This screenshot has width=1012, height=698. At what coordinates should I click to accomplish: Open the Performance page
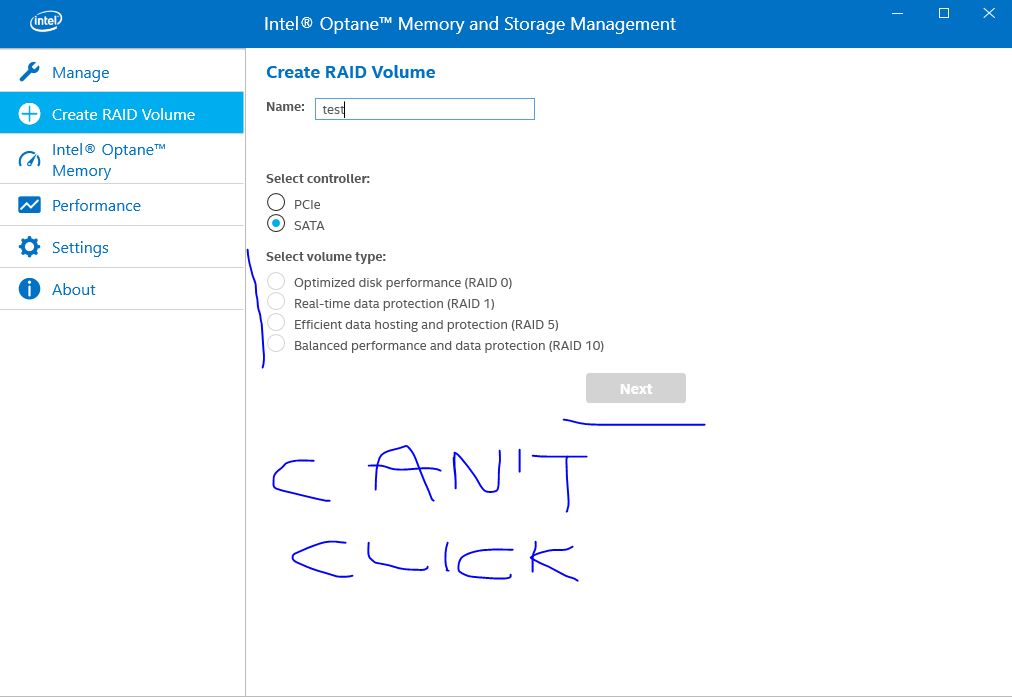pyautogui.click(x=122, y=205)
